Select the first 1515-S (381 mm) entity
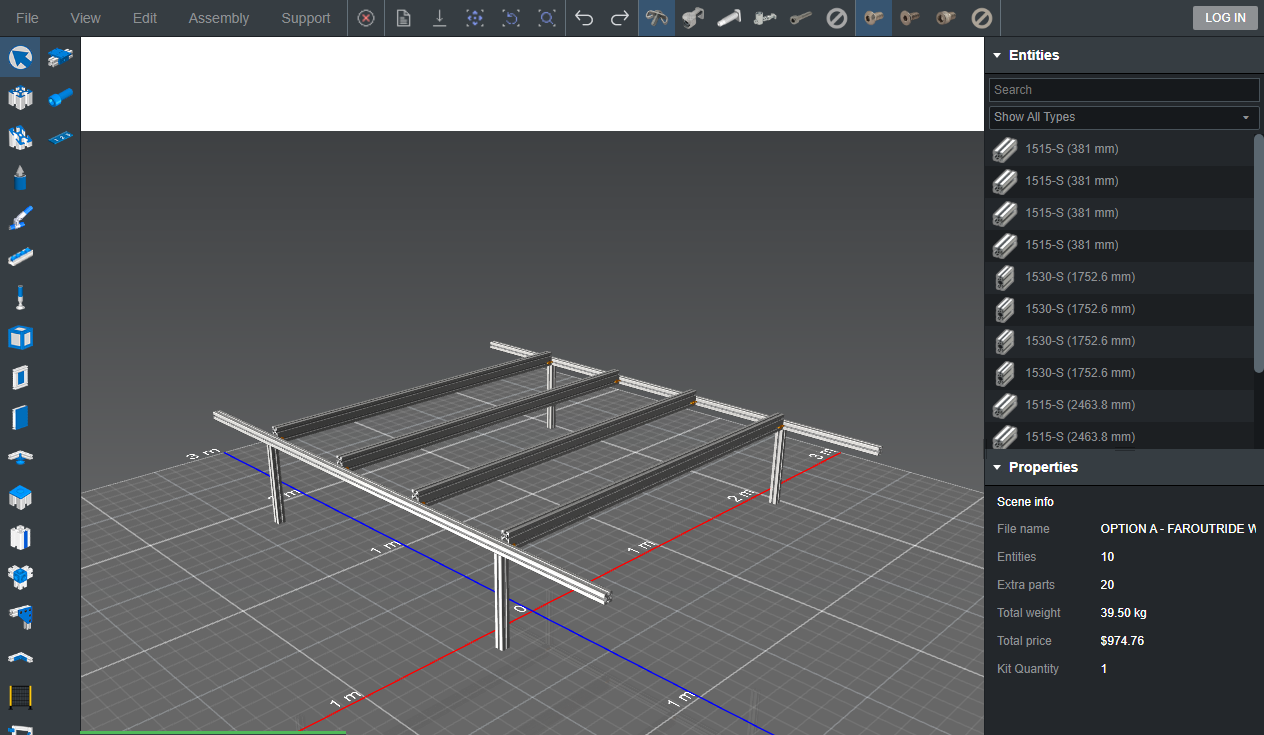1264x735 pixels. click(1119, 149)
